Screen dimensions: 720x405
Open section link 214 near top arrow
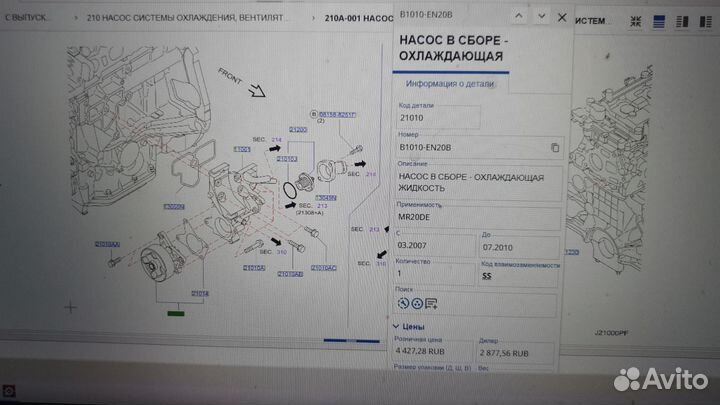point(276,140)
